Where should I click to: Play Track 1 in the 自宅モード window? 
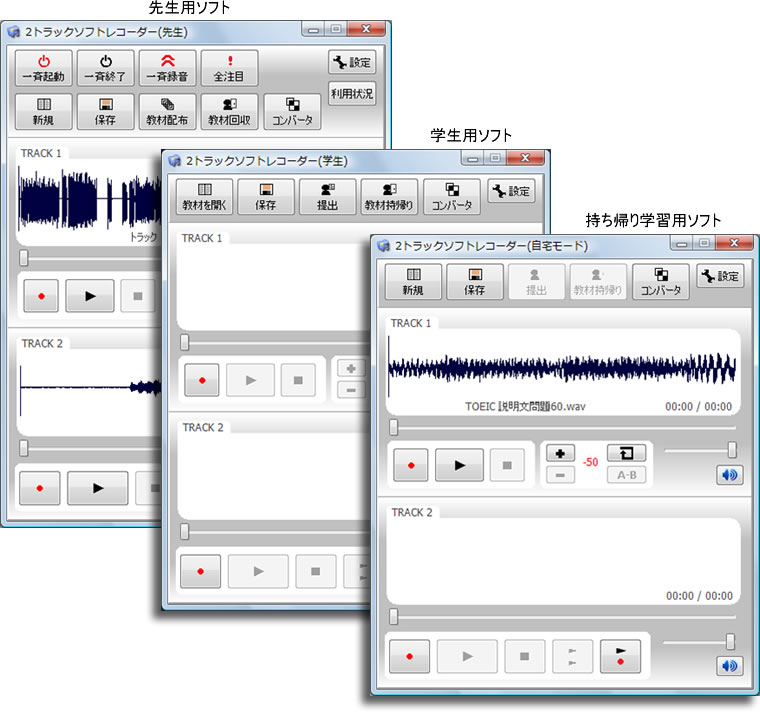[459, 465]
